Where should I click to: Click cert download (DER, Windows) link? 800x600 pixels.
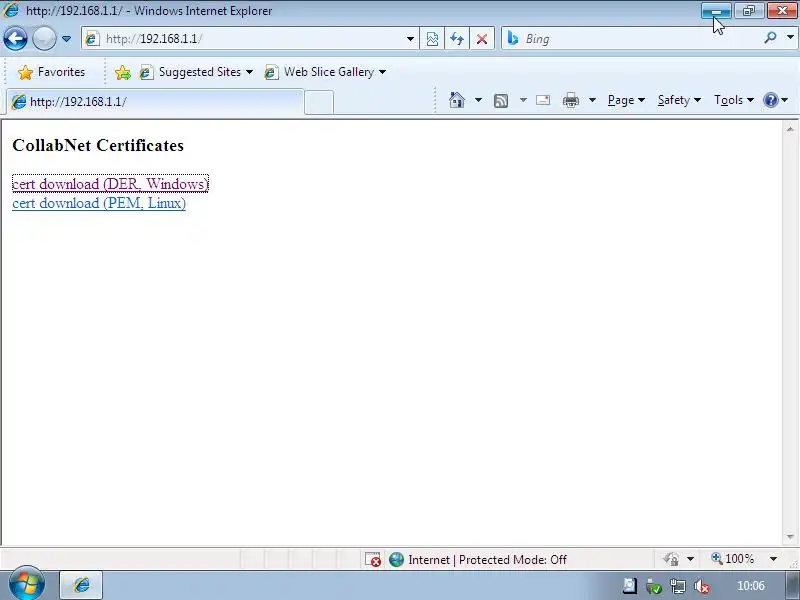[x=110, y=184]
